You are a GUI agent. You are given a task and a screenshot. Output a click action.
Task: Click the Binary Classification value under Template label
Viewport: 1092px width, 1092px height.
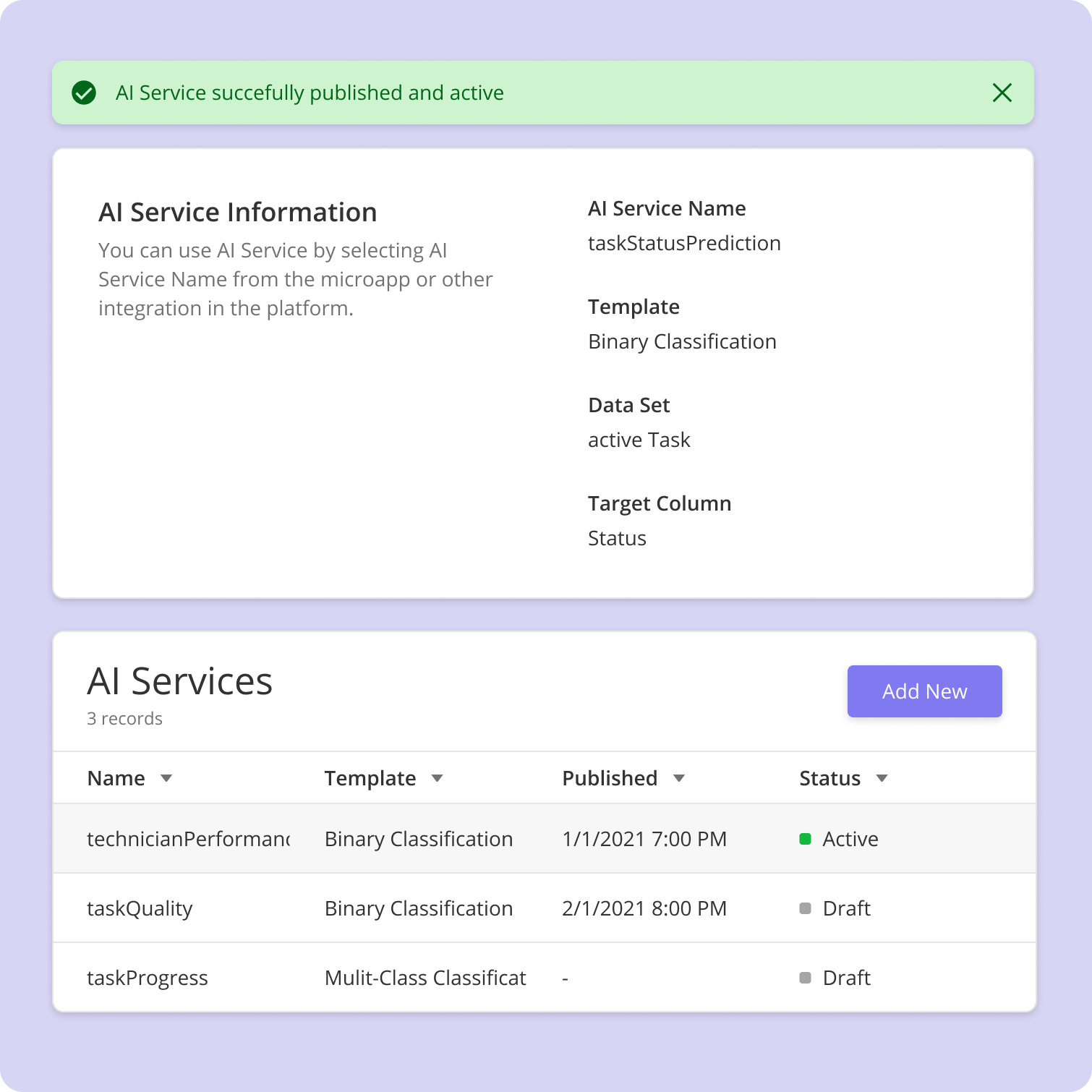tap(682, 341)
